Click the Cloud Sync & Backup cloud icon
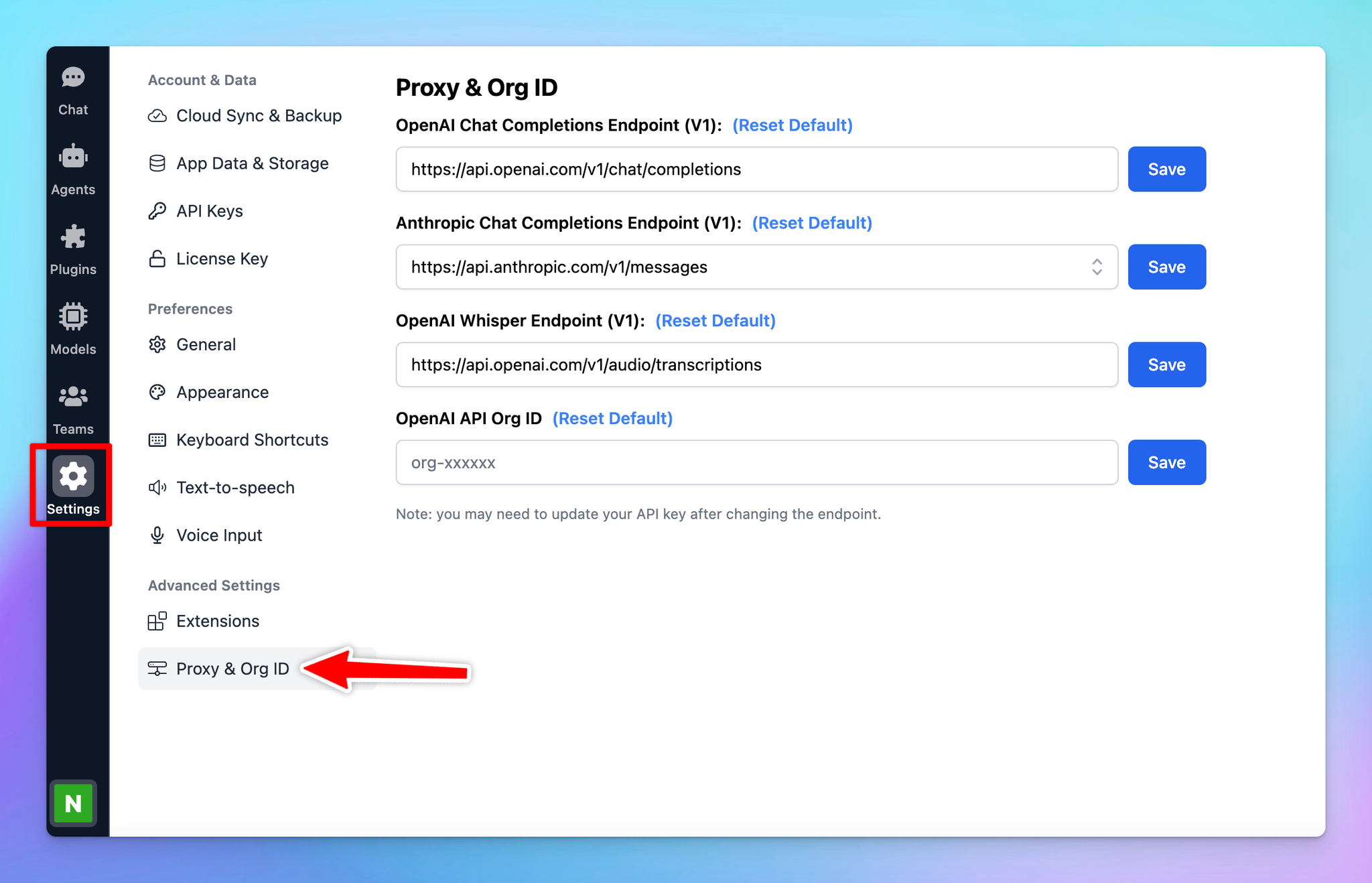Screen dimensions: 1372x883 [x=157, y=116]
